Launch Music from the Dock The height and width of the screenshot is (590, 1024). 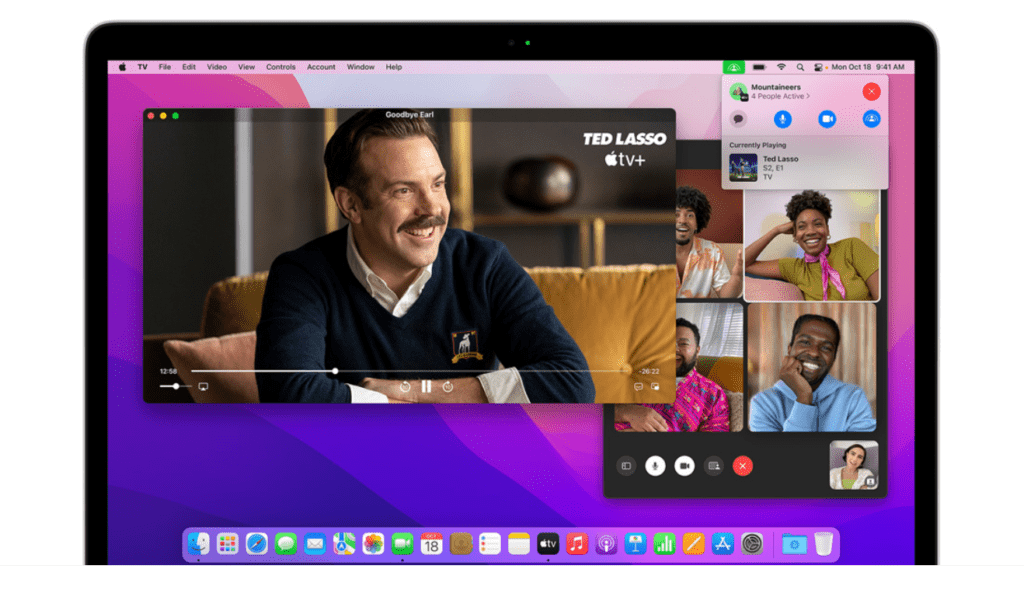coord(577,544)
